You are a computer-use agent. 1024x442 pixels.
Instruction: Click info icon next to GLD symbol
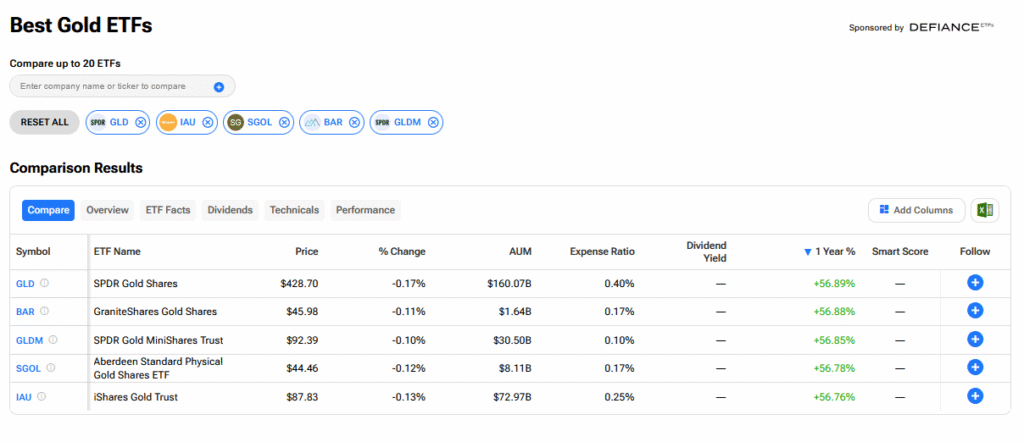[44, 283]
